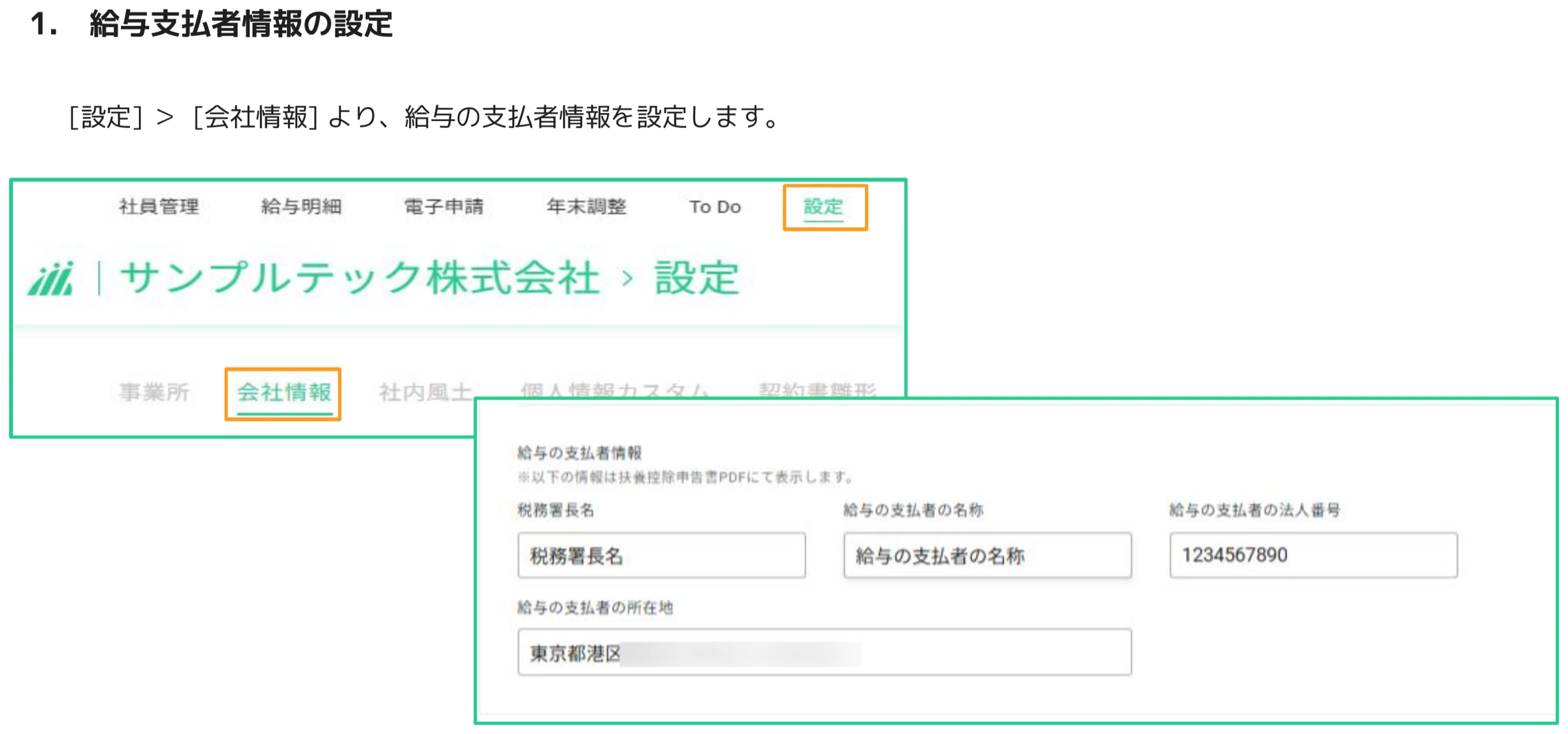Switch to the 契約書雛形 tab
The width and height of the screenshot is (1568, 734).
pos(817,390)
